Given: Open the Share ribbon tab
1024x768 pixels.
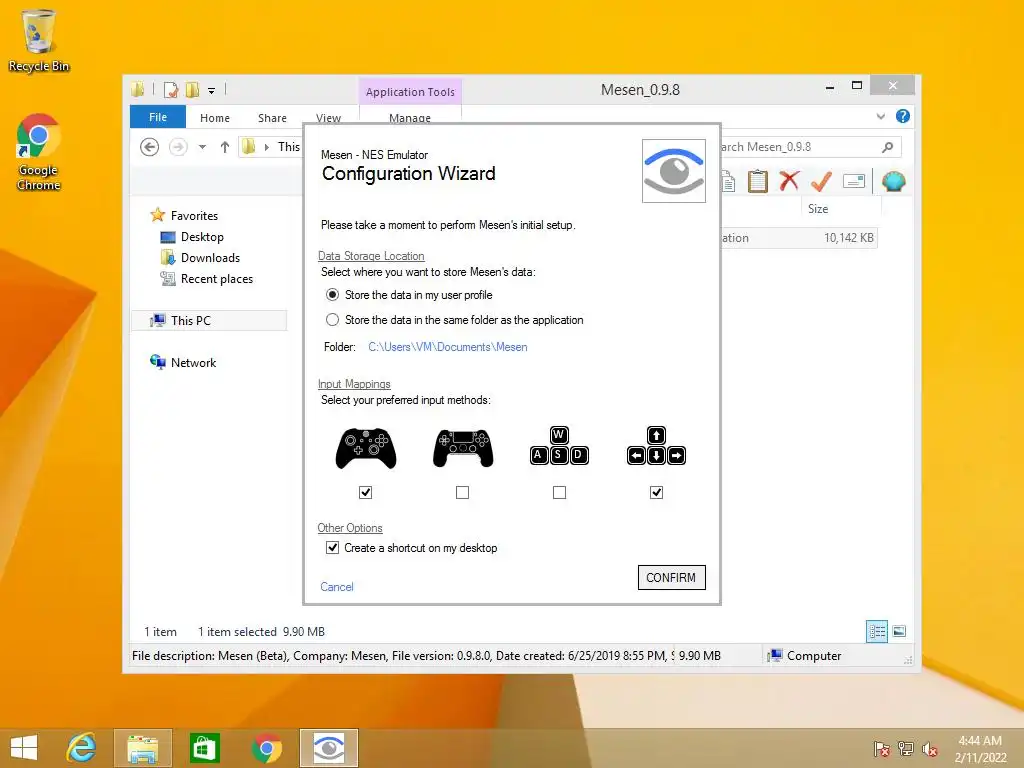Looking at the screenshot, I should tap(272, 118).
